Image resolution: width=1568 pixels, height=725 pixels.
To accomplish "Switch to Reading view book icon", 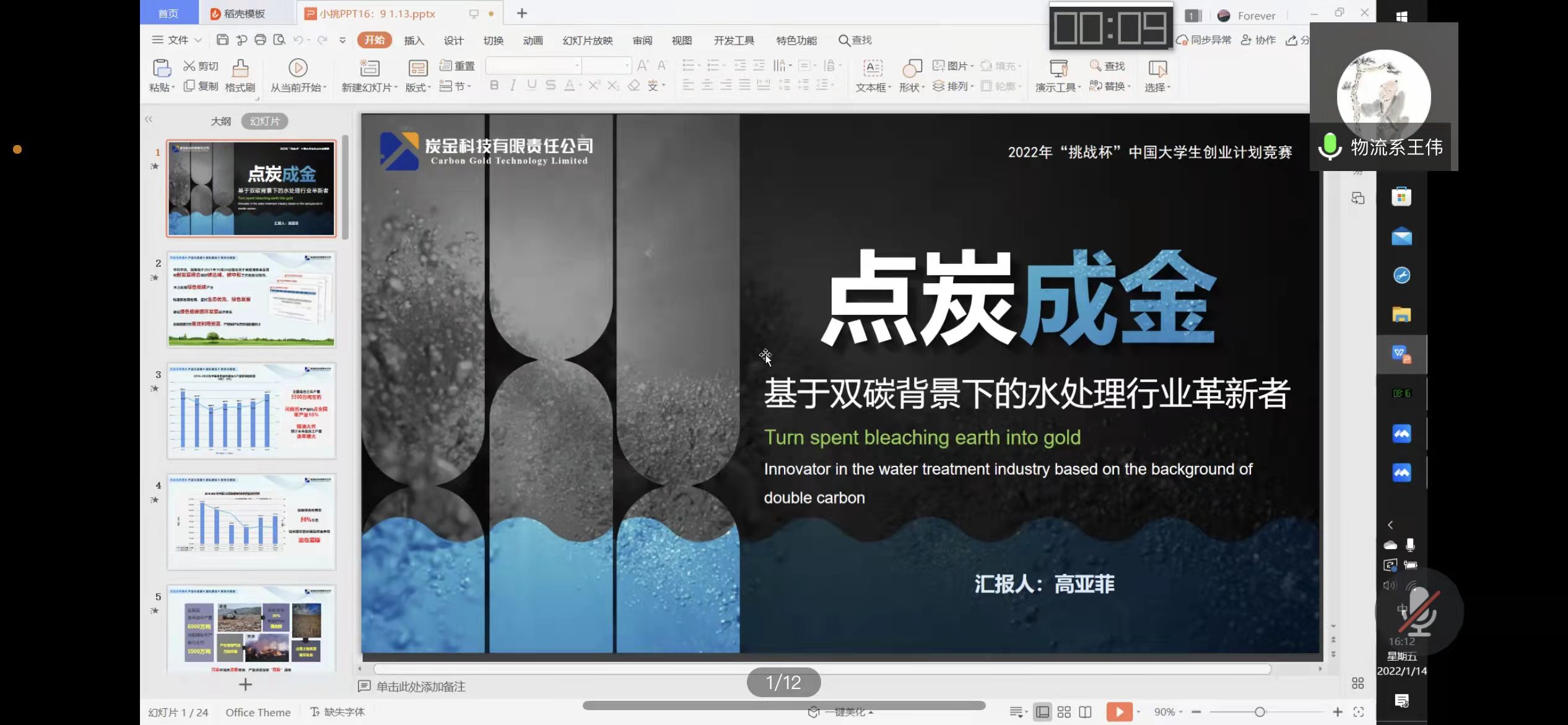I will pyautogui.click(x=1085, y=712).
